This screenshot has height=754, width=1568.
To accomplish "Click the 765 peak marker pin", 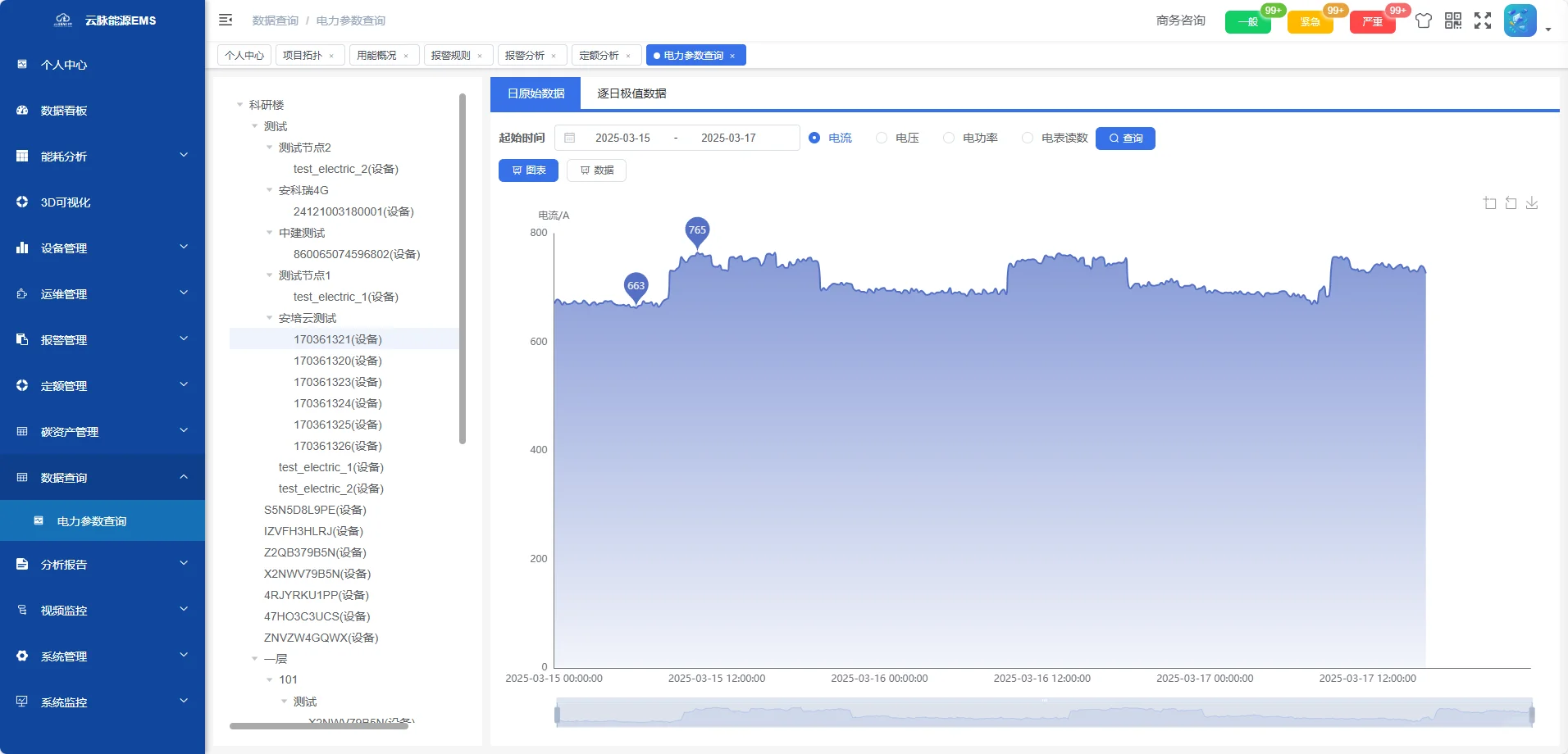I will click(697, 232).
